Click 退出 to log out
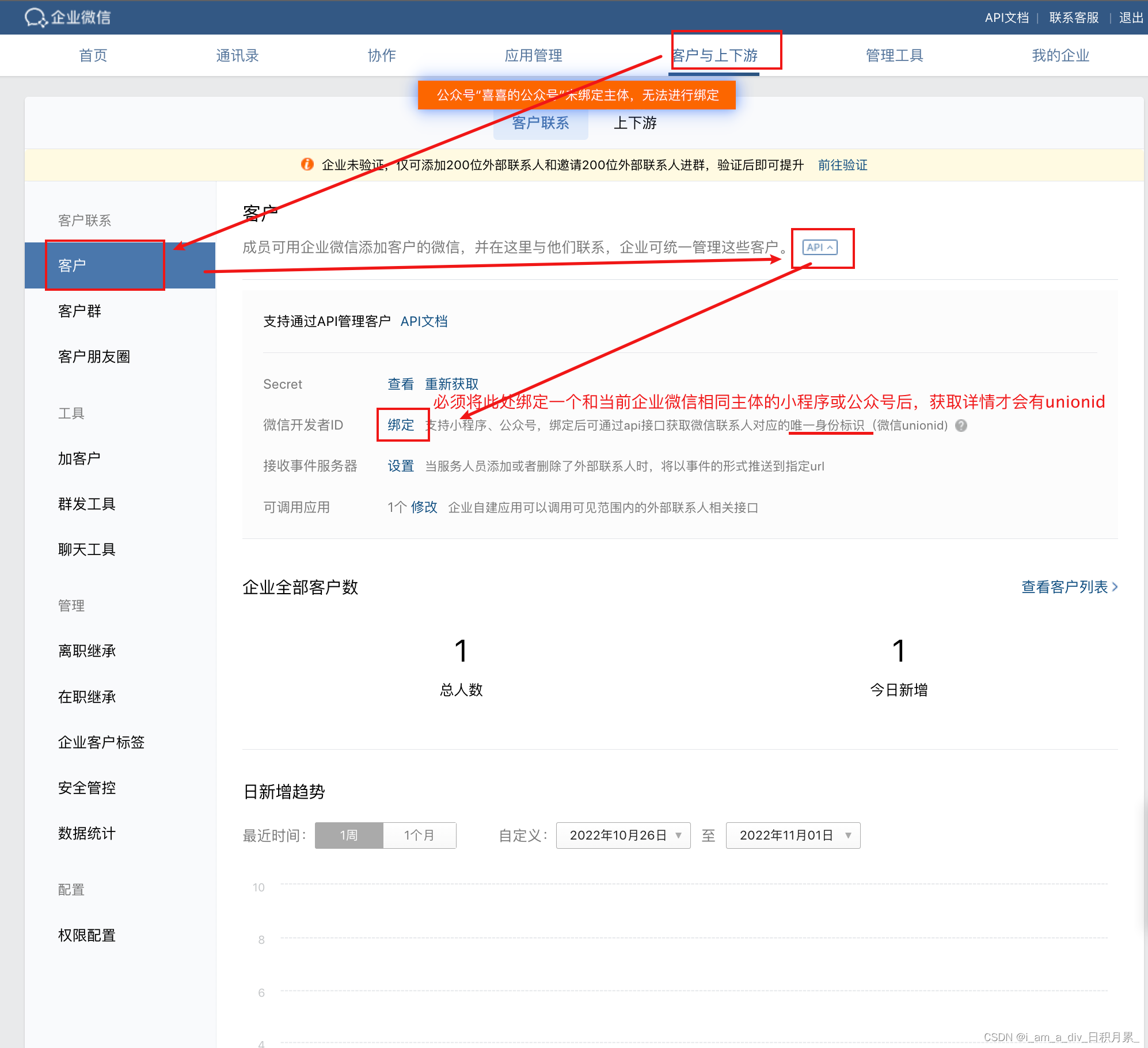Viewport: 1148px width, 1048px height. click(1131, 18)
